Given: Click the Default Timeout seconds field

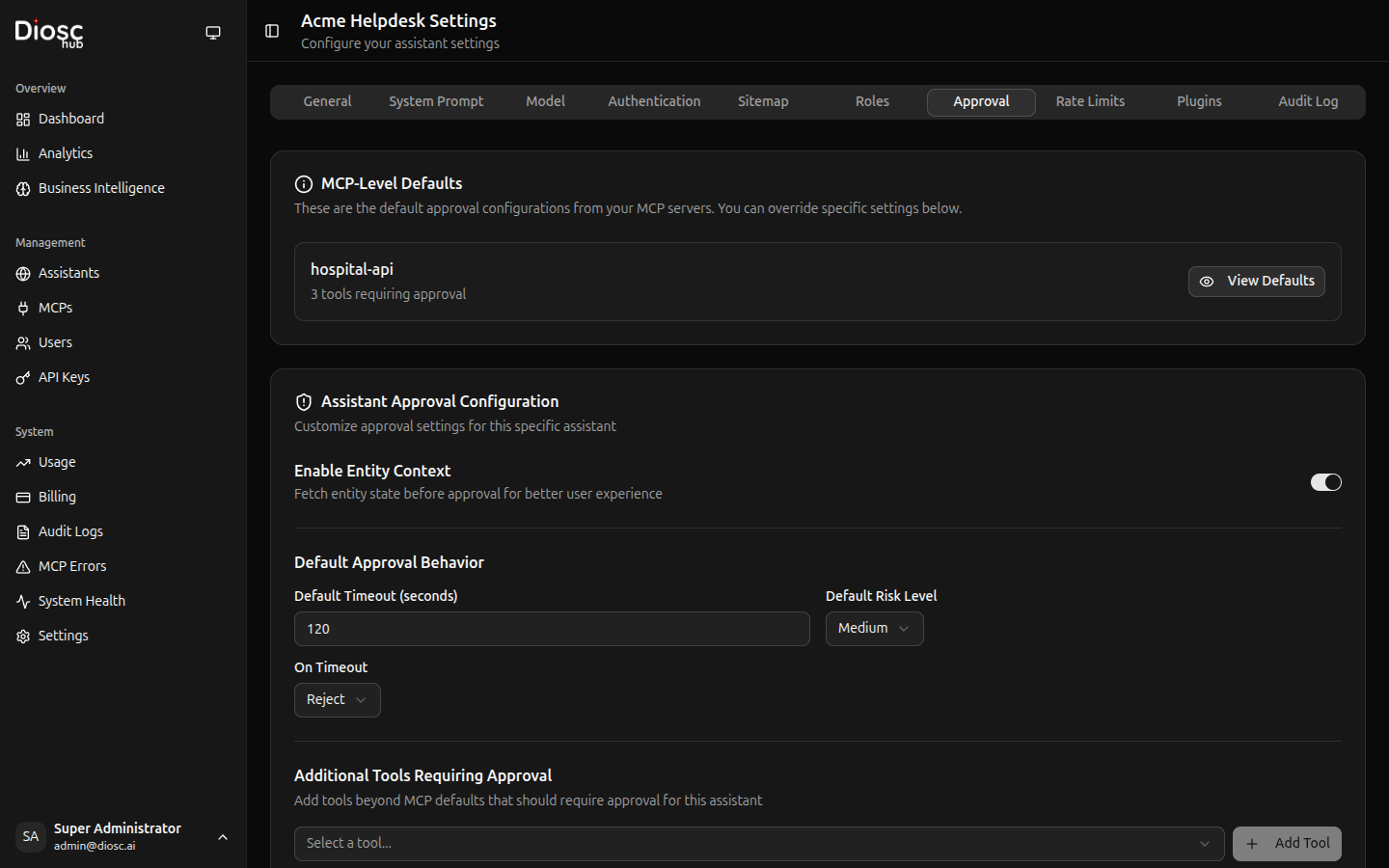Looking at the screenshot, I should (x=552, y=629).
